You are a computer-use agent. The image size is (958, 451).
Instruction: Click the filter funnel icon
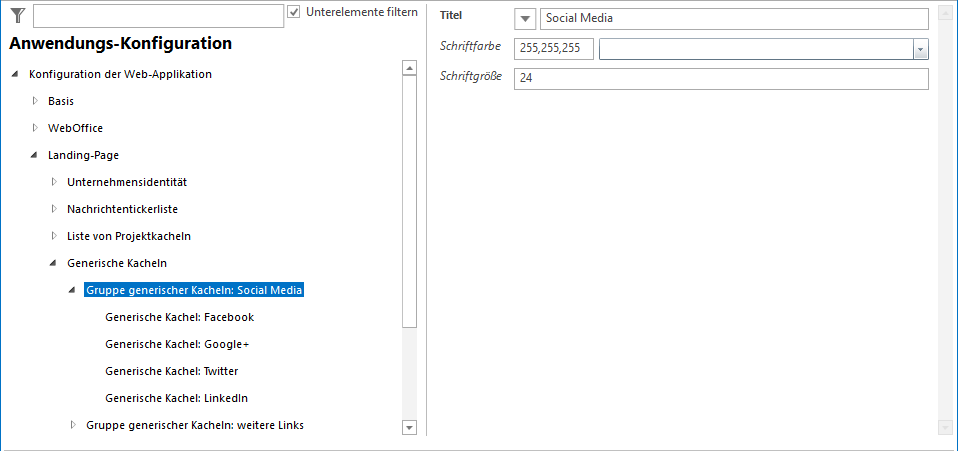pos(17,15)
